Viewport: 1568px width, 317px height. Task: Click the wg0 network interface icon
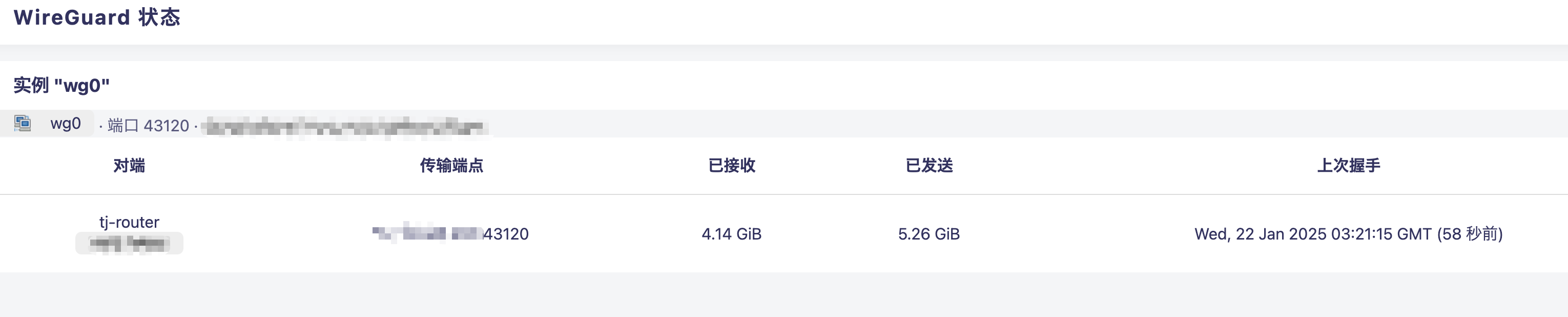[x=23, y=123]
